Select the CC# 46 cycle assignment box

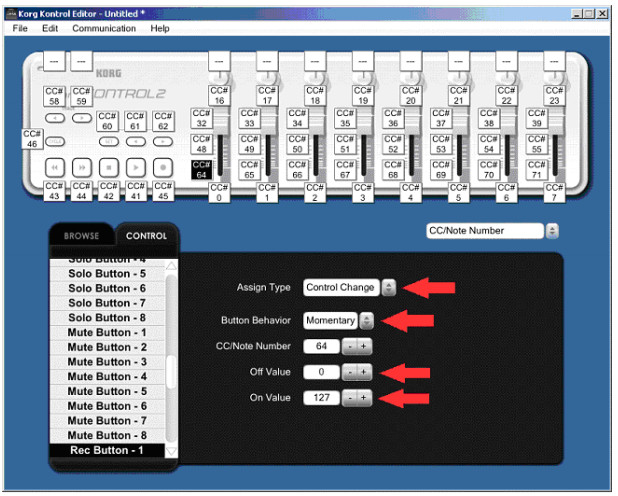[32, 139]
